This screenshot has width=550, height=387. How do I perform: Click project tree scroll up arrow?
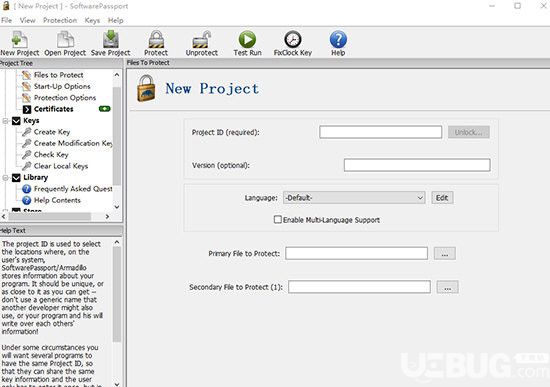click(117, 75)
